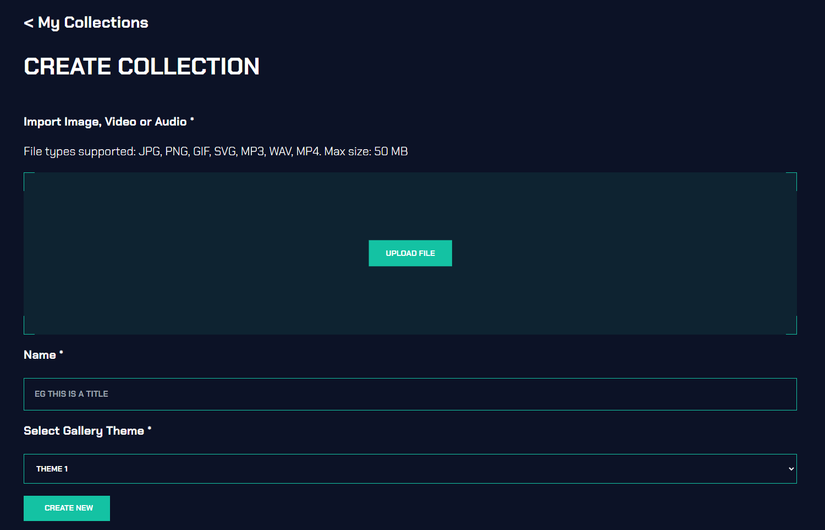Click the upload area's top-left corner bracket
The image size is (825, 530).
point(26,175)
